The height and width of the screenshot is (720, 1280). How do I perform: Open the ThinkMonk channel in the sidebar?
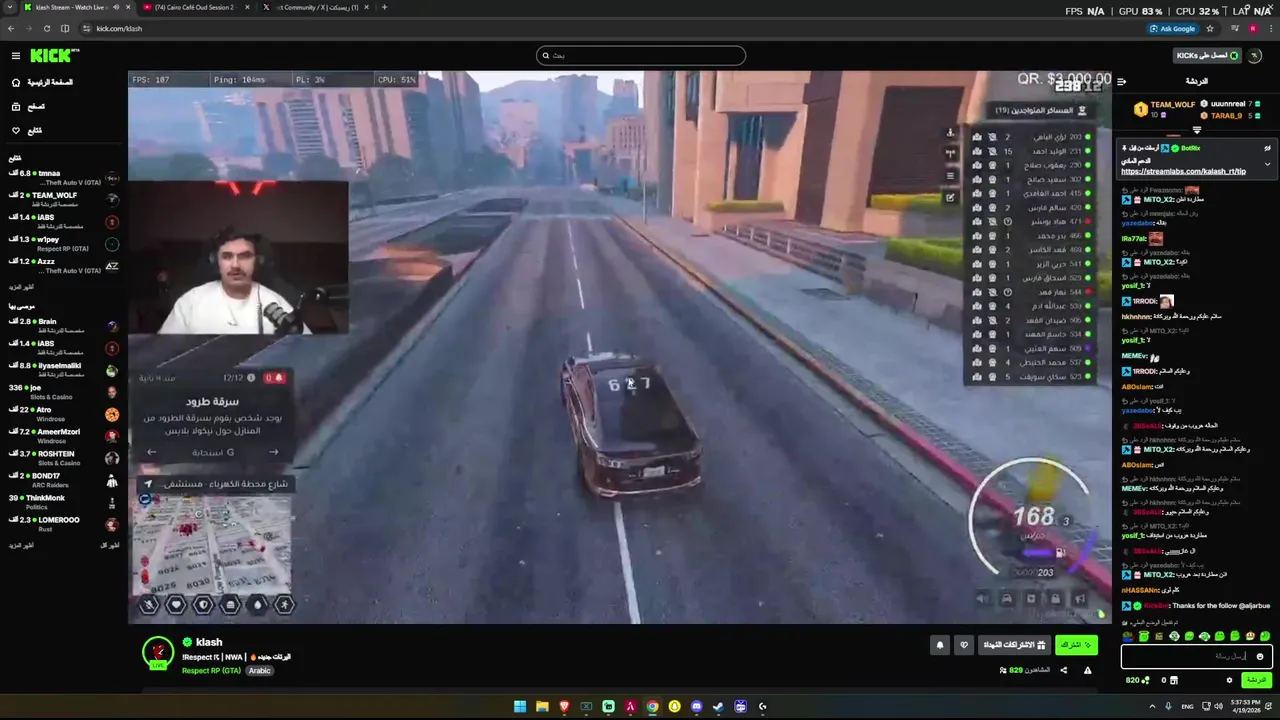(x=64, y=502)
